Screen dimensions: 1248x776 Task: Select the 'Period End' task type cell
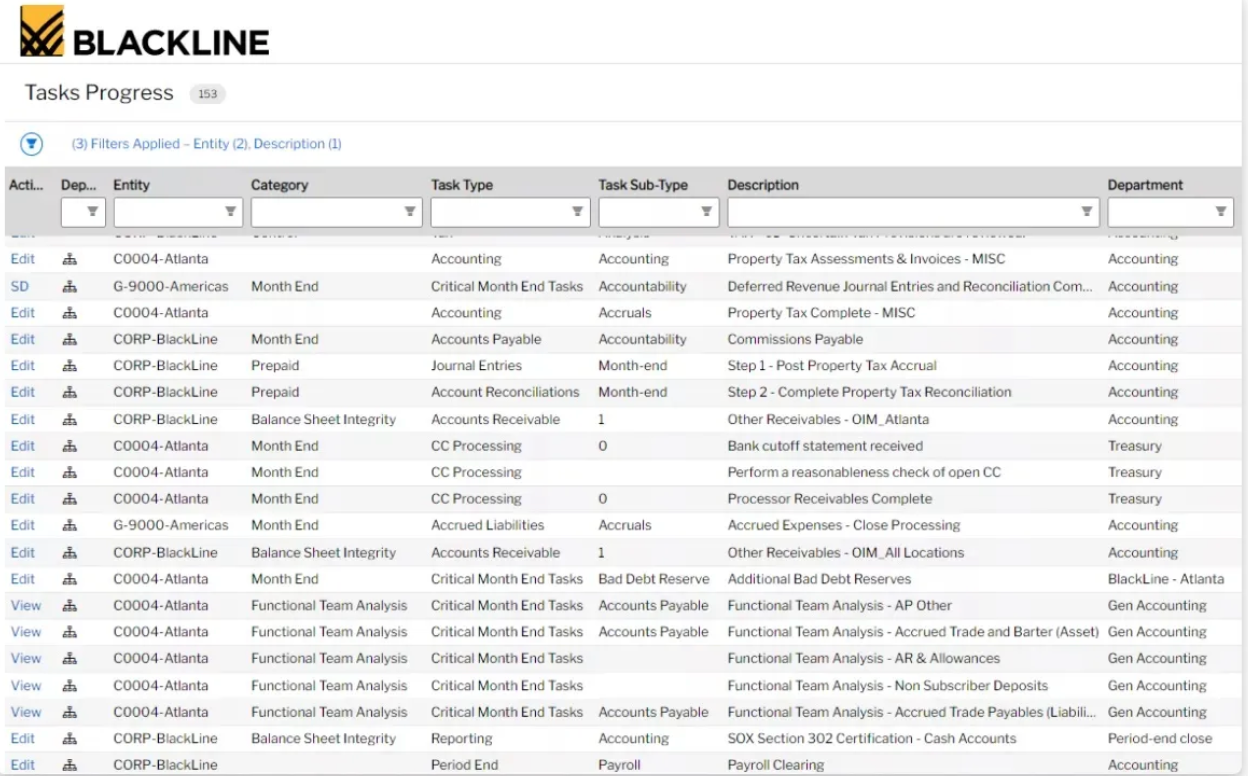coord(465,765)
